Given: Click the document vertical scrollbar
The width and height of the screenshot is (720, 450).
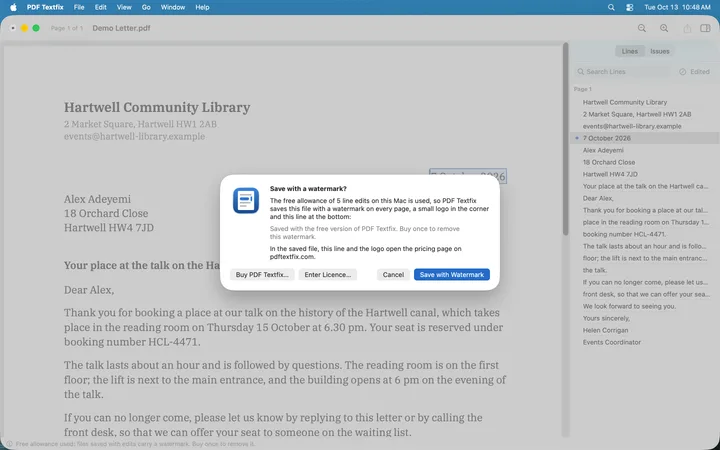Looking at the screenshot, I should [x=566, y=139].
